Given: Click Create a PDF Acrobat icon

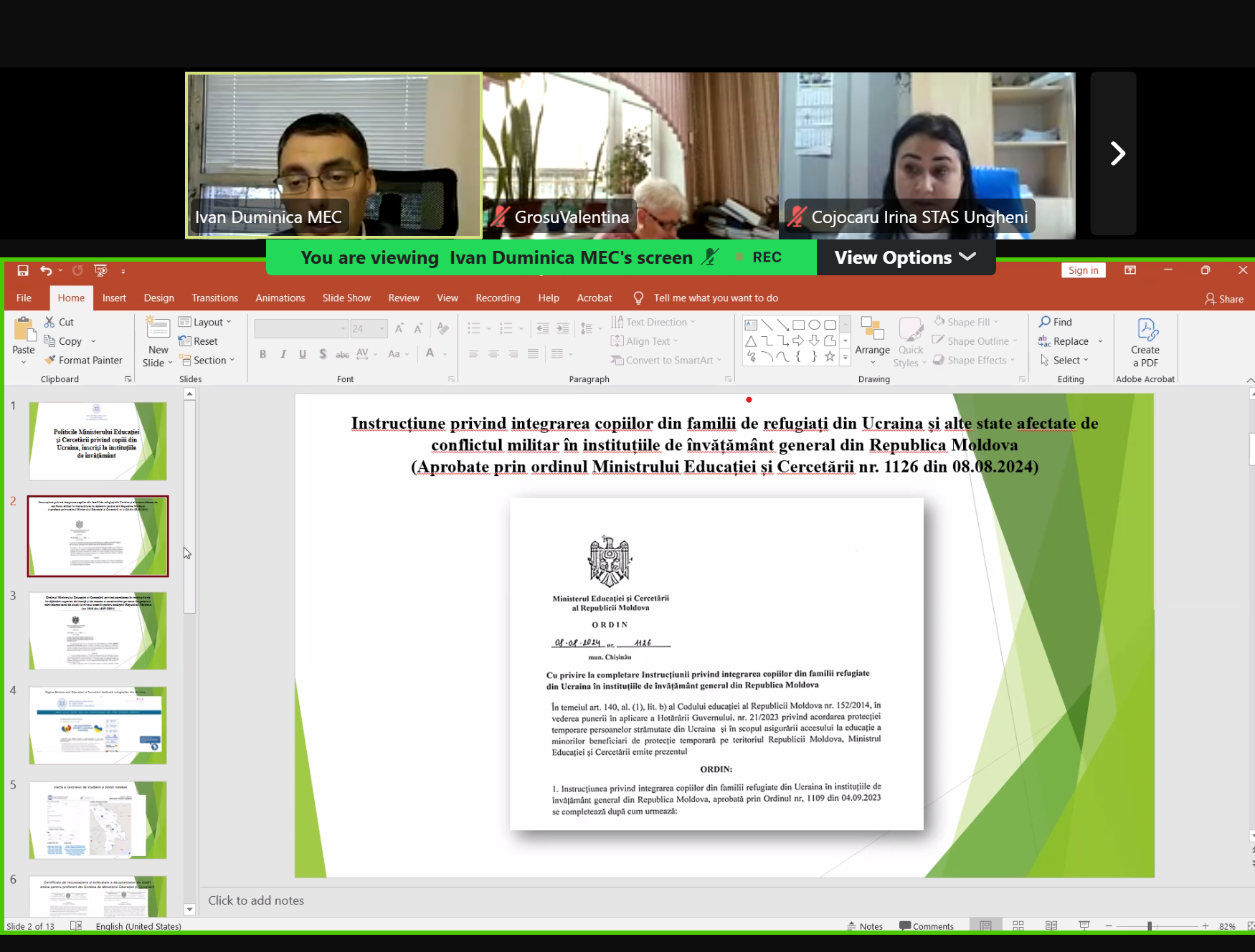Looking at the screenshot, I should (x=1145, y=342).
